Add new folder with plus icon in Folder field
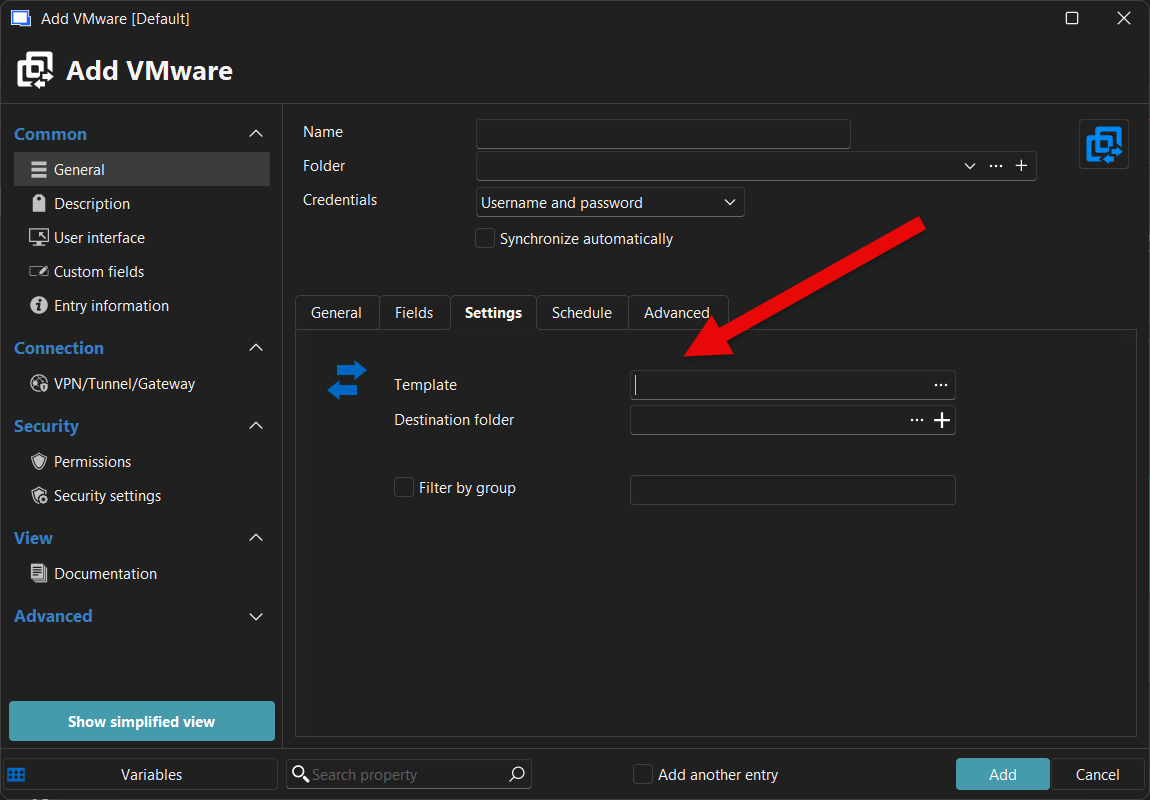This screenshot has height=800, width=1150. [1021, 166]
